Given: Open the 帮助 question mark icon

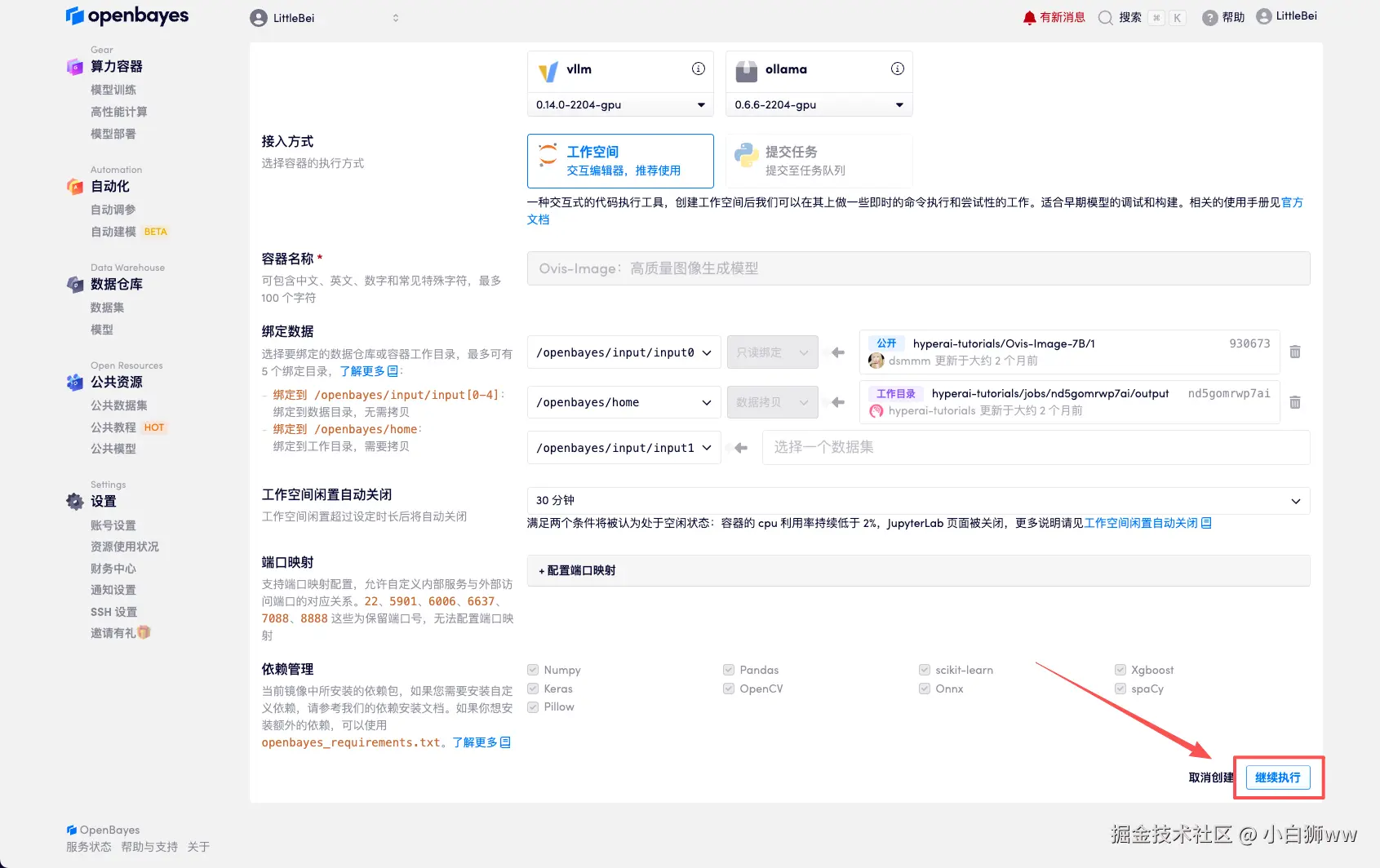Looking at the screenshot, I should 1210,18.
